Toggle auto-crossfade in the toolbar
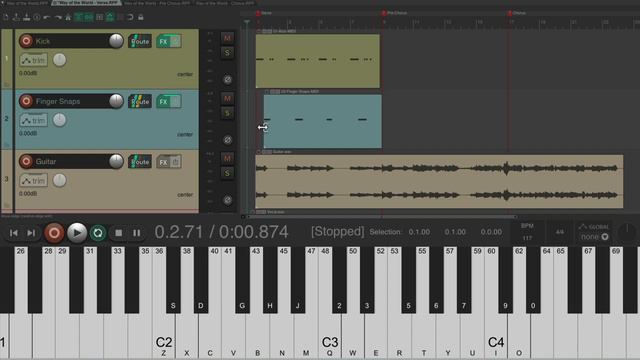640x360 pixels. (78, 17)
